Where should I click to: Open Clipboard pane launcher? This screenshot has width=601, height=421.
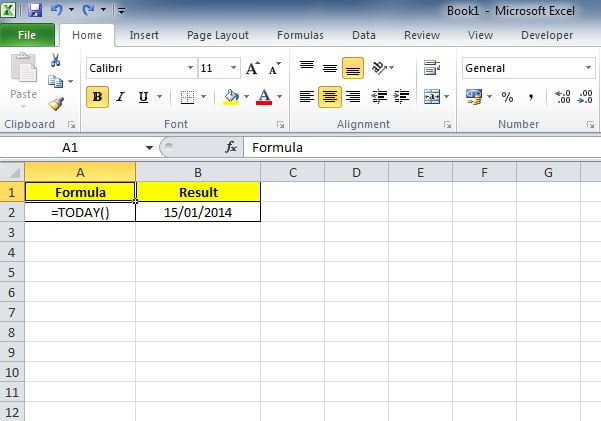(x=71, y=125)
